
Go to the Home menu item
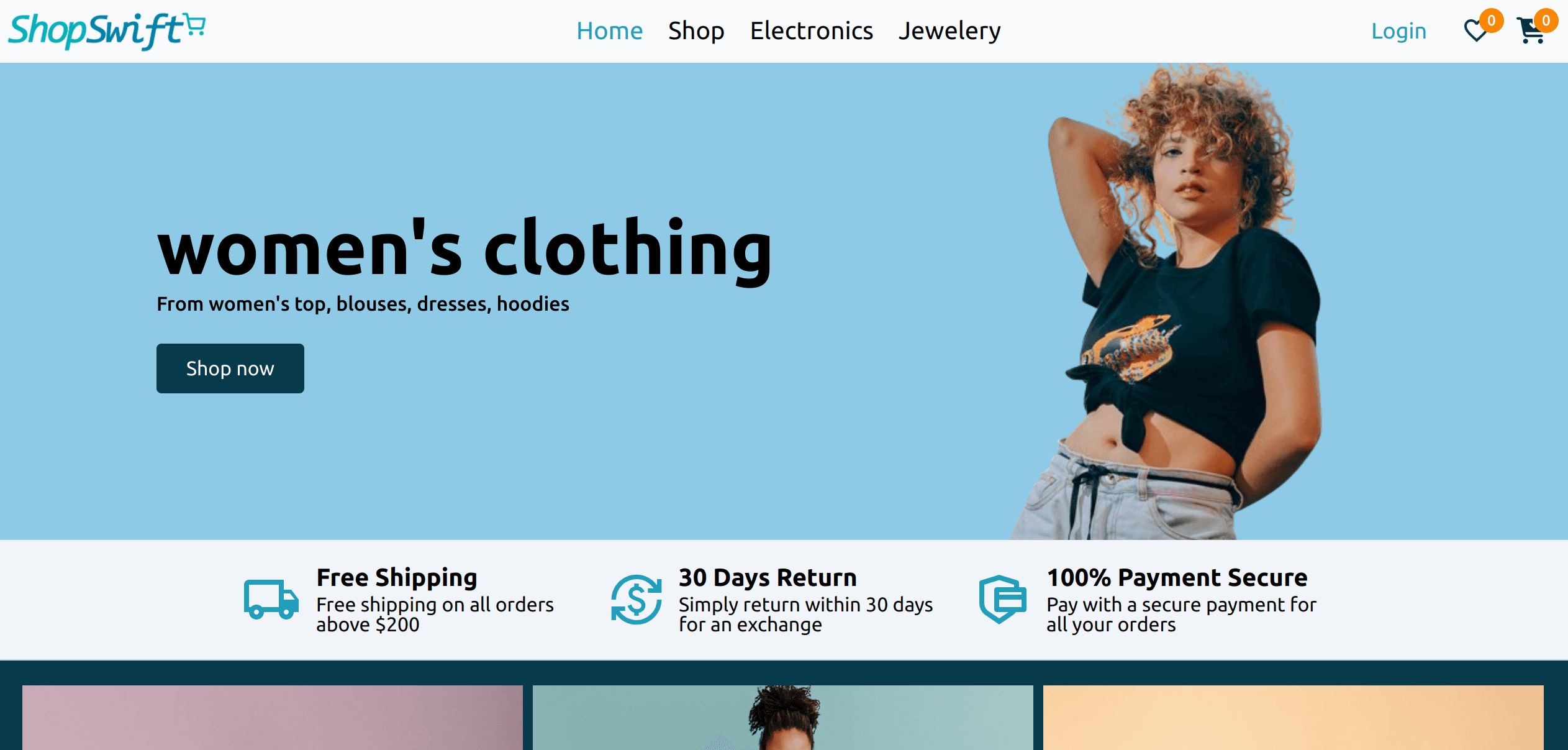coord(609,30)
